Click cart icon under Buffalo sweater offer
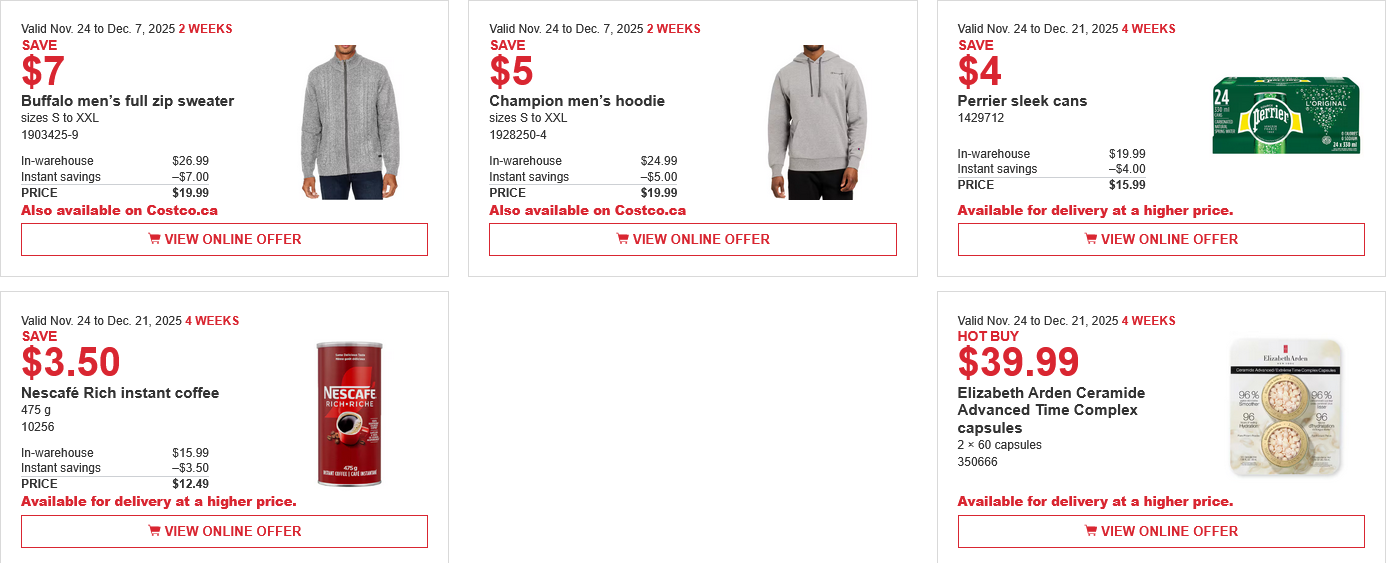This screenshot has width=1389, height=563. tap(154, 239)
